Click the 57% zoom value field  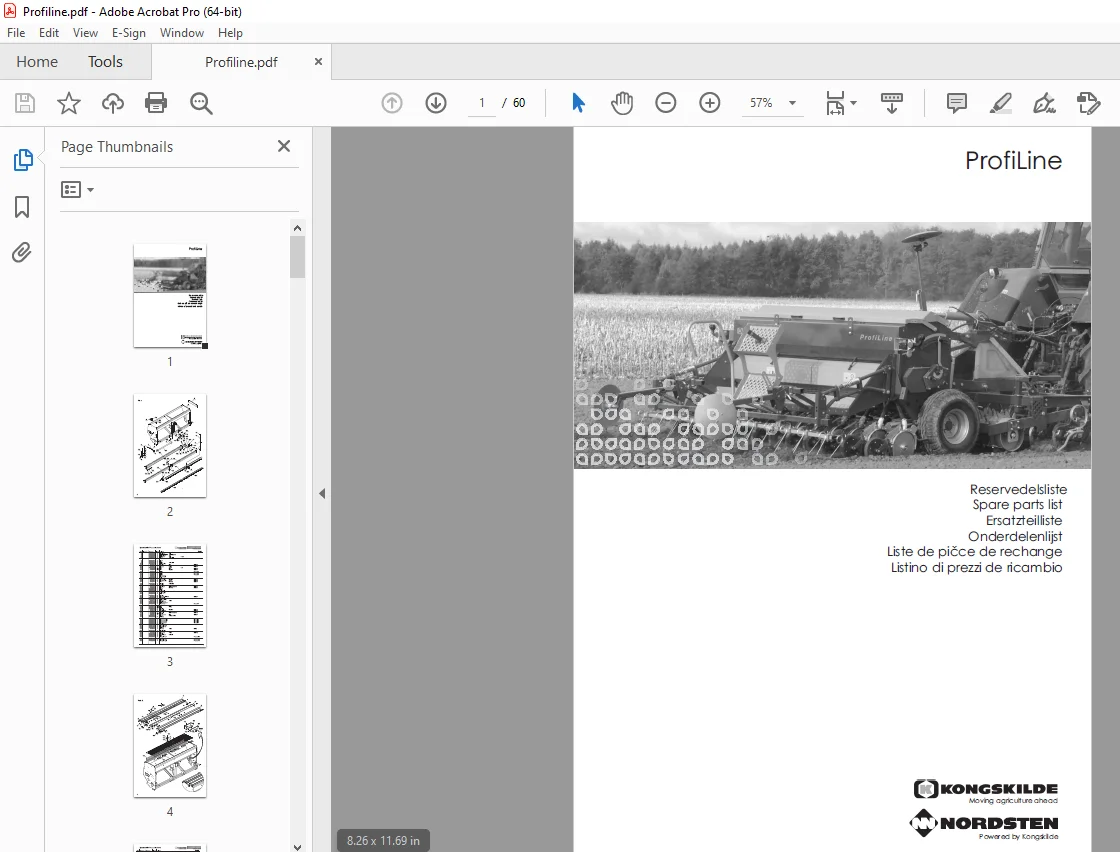click(x=761, y=103)
